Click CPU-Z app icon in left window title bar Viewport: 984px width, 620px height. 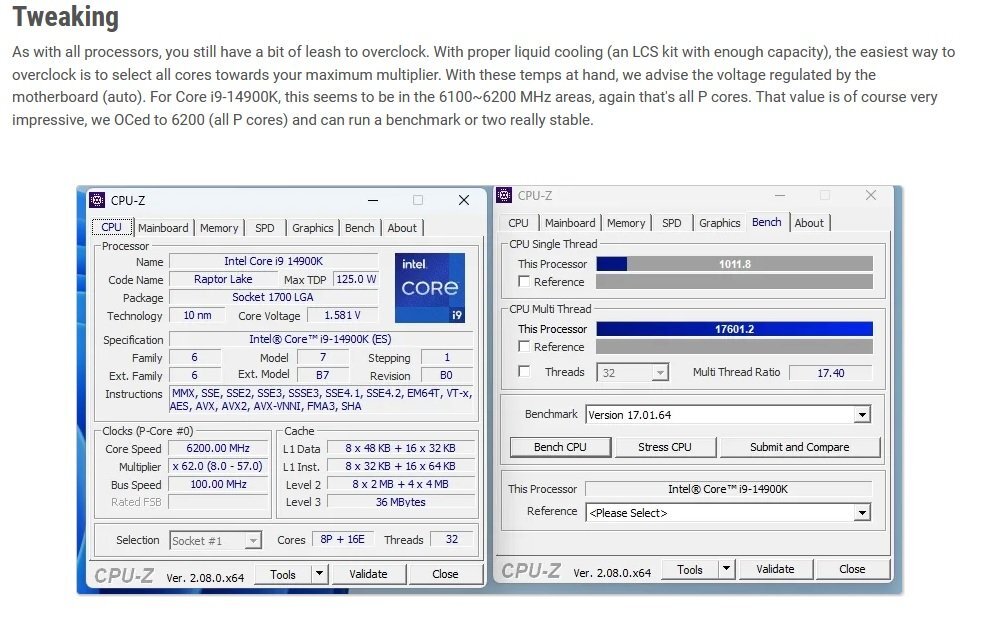point(97,200)
